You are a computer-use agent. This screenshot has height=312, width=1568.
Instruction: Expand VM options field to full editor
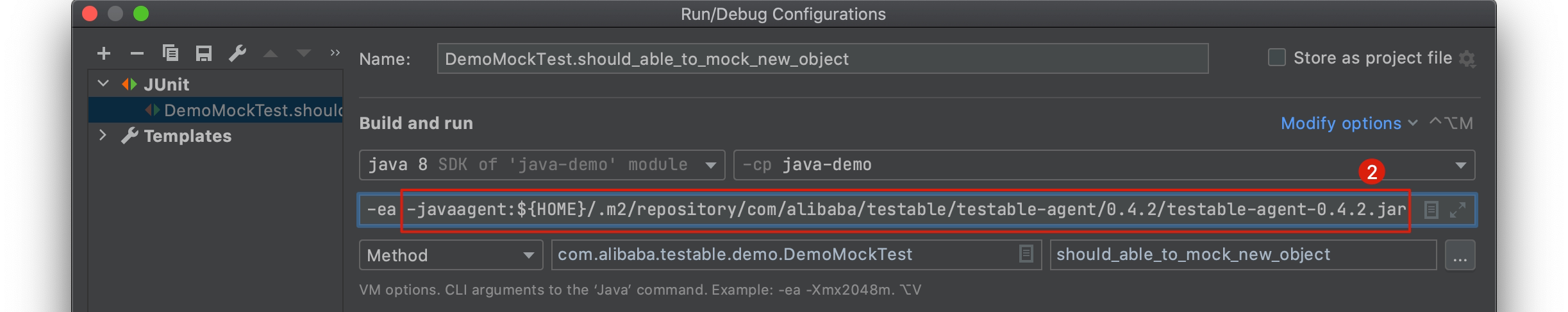1458,210
